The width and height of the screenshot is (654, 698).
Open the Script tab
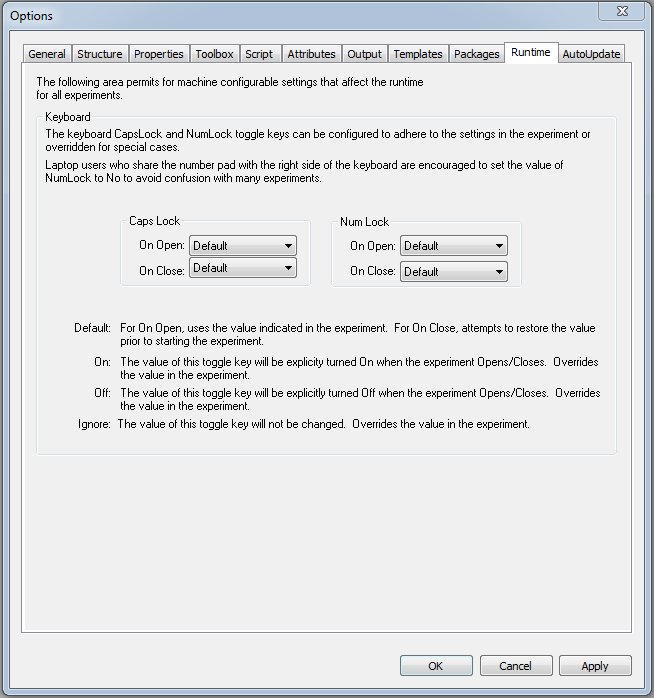259,54
